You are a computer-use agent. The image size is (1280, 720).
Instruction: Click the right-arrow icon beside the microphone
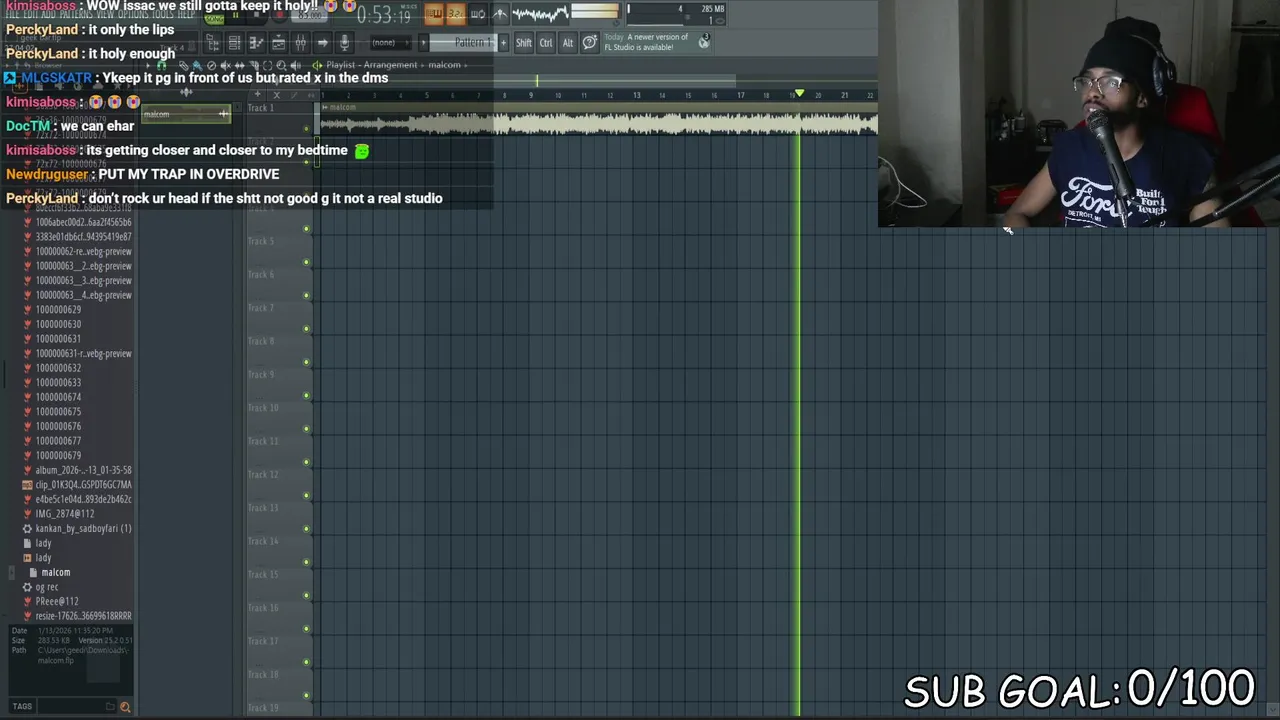coord(323,42)
